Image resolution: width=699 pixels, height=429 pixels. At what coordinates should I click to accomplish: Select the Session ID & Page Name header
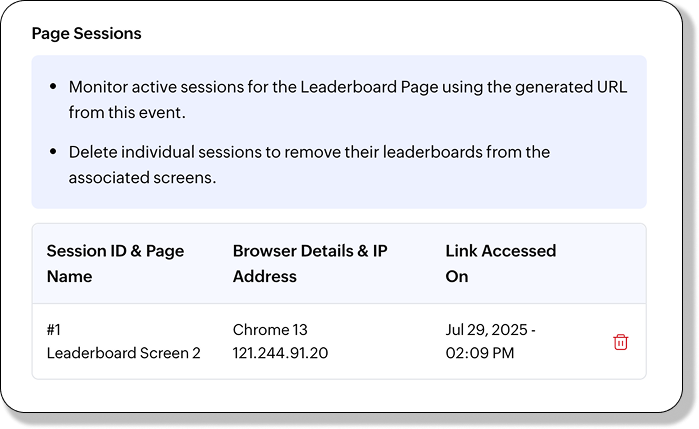(115, 263)
